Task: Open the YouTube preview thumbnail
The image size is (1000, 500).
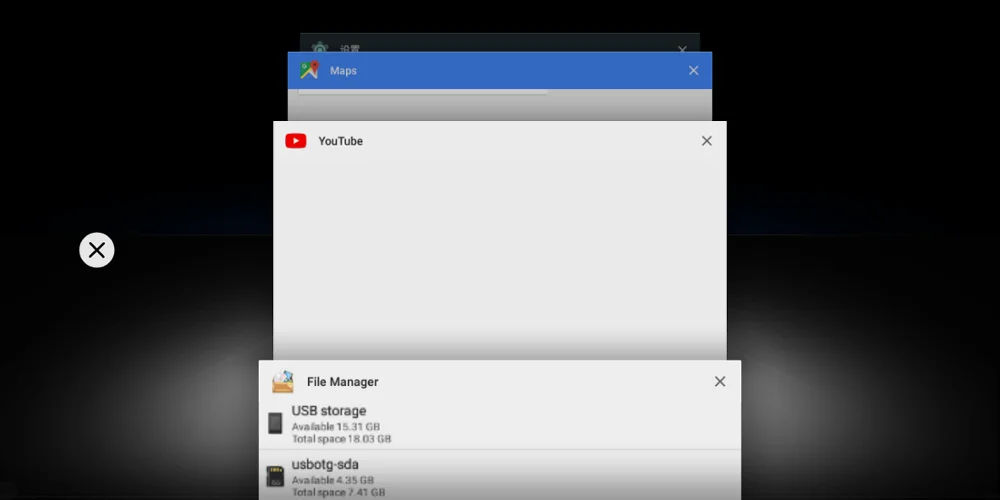Action: click(500, 259)
